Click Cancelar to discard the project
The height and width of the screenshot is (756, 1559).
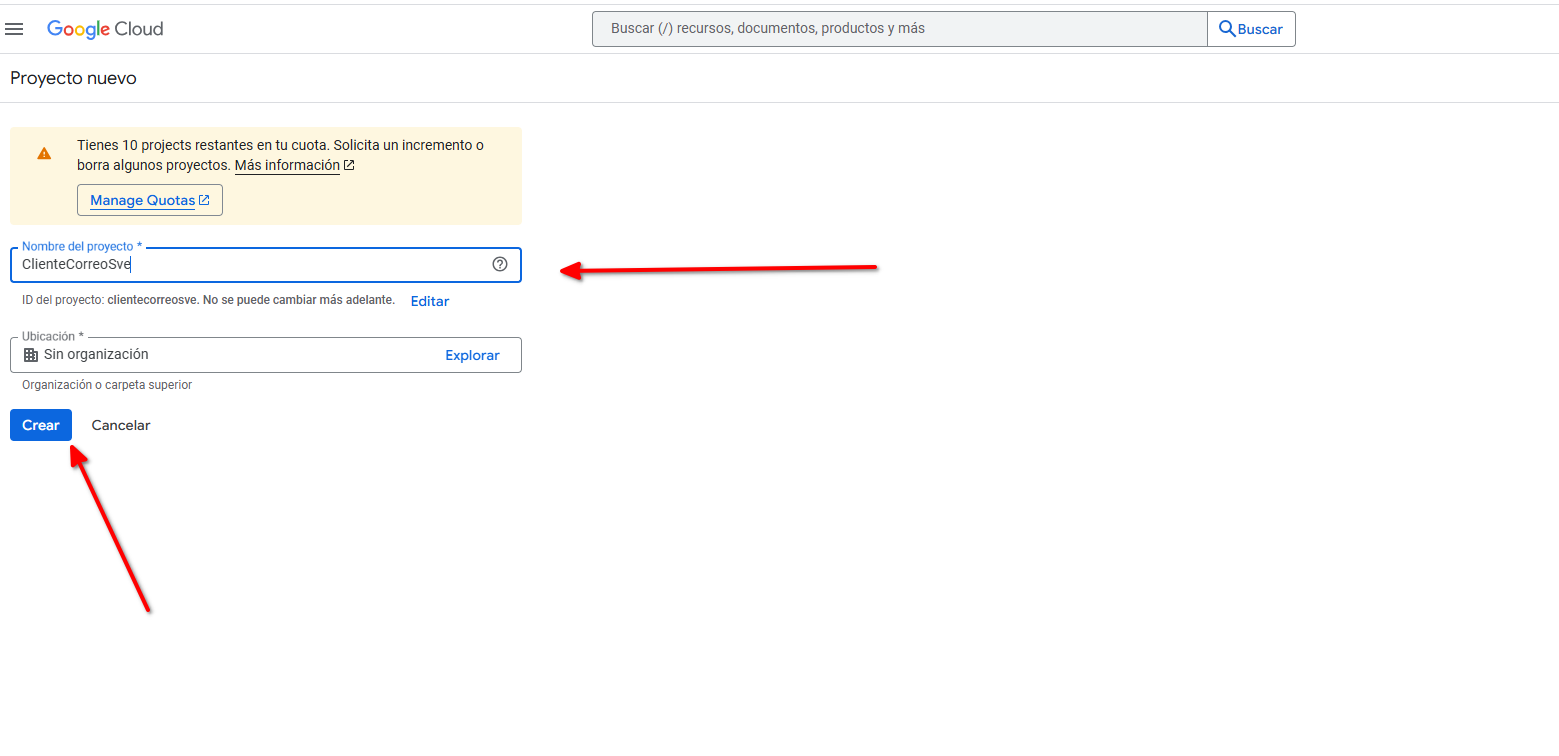(121, 425)
